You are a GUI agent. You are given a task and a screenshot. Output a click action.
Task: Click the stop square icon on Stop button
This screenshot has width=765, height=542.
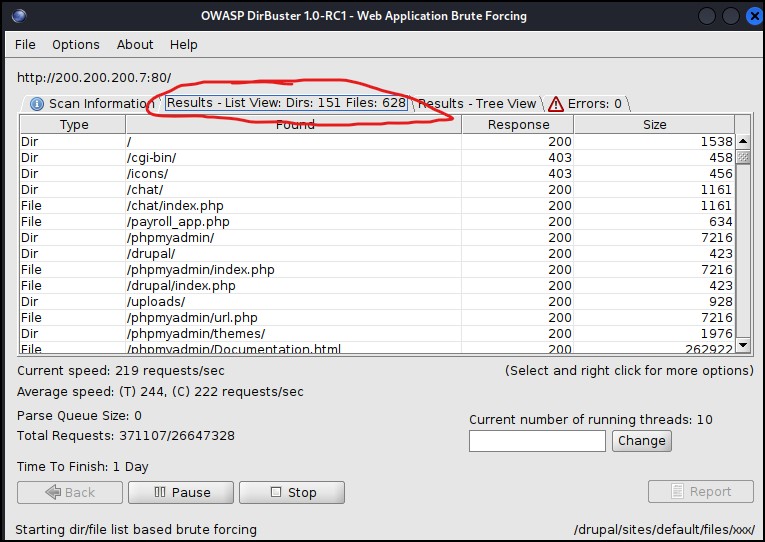pos(275,492)
